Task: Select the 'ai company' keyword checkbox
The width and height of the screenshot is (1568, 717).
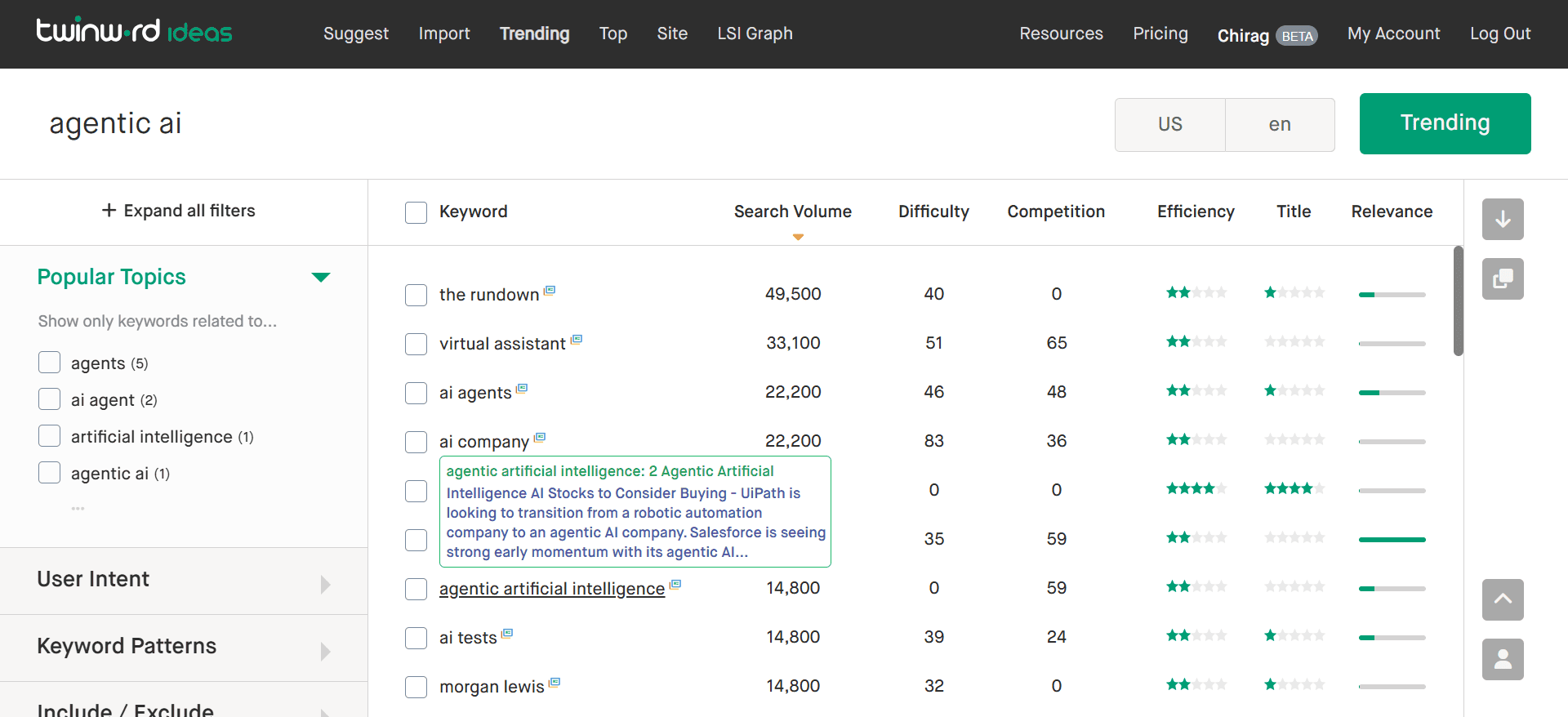Action: coord(416,442)
